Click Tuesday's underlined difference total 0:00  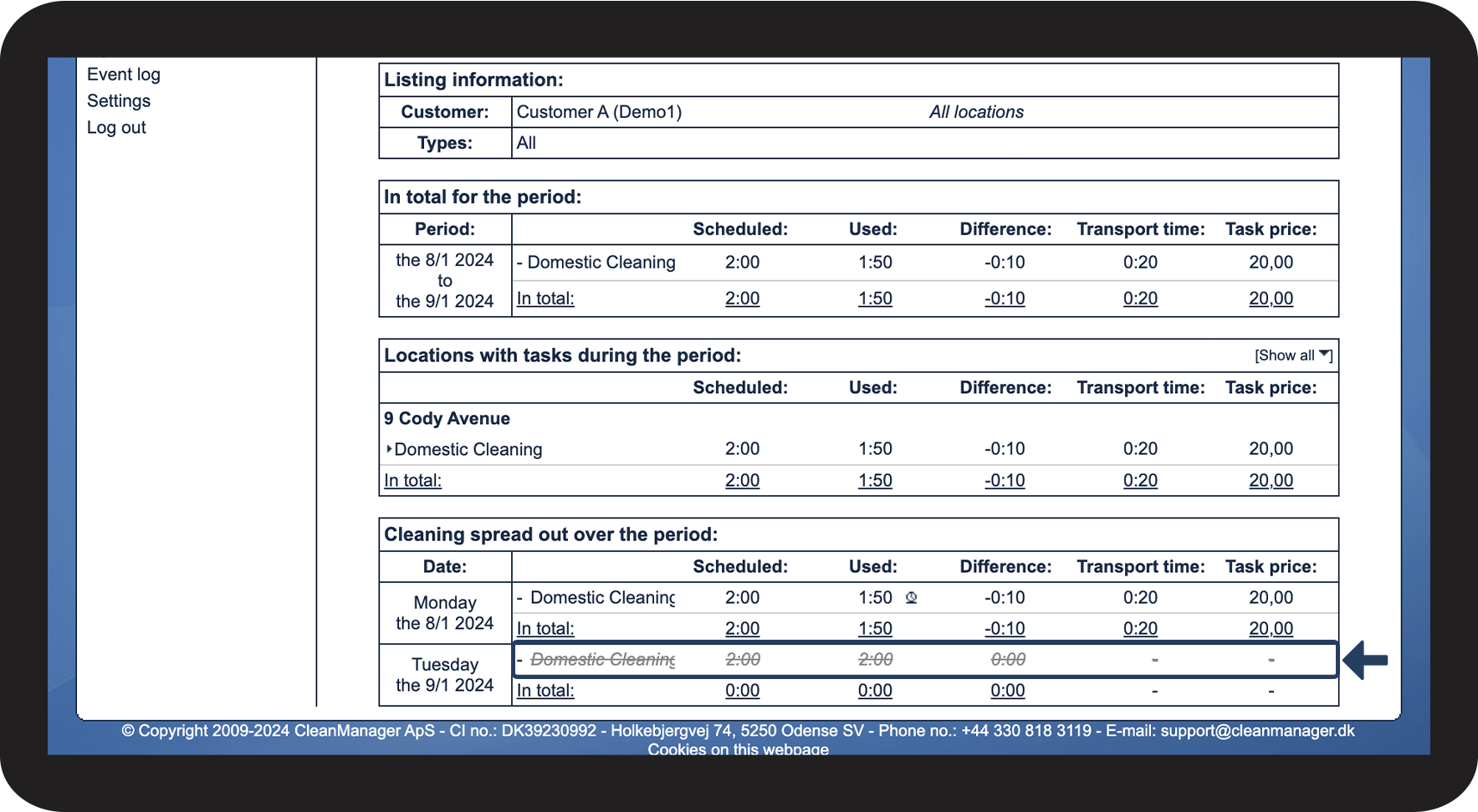tap(1008, 691)
